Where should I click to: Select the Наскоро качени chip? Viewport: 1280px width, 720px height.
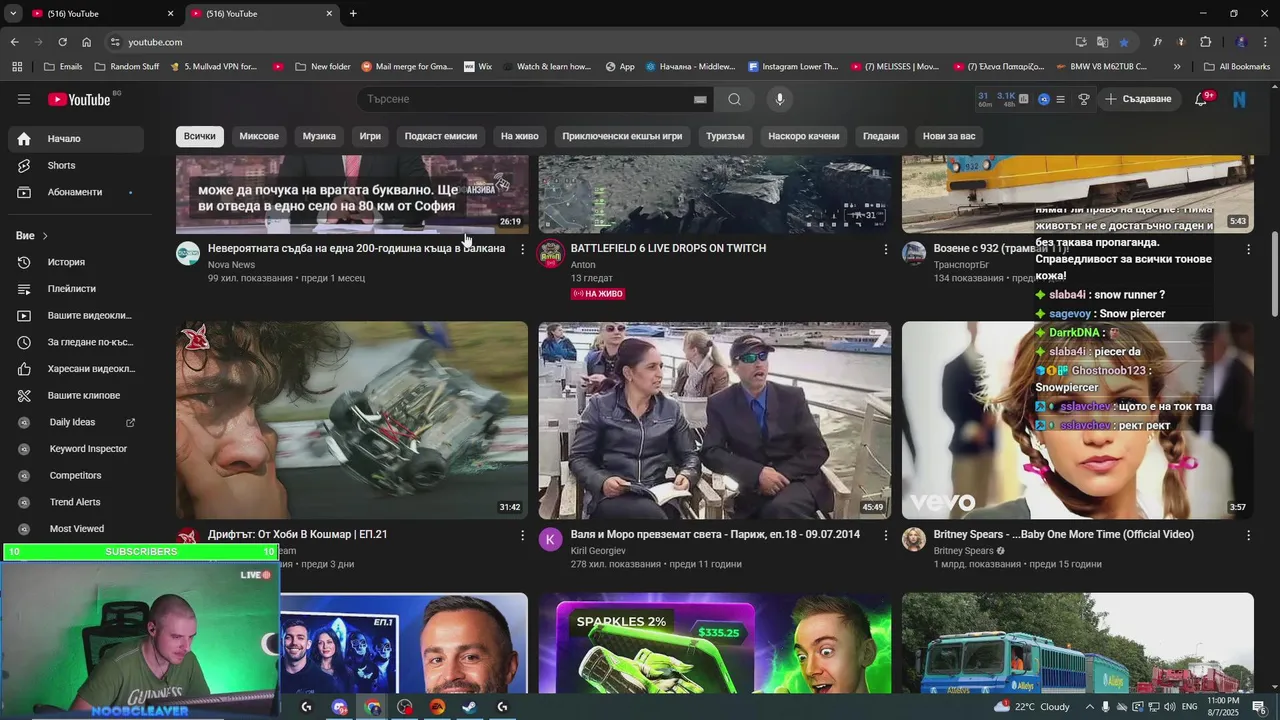pyautogui.click(x=804, y=136)
